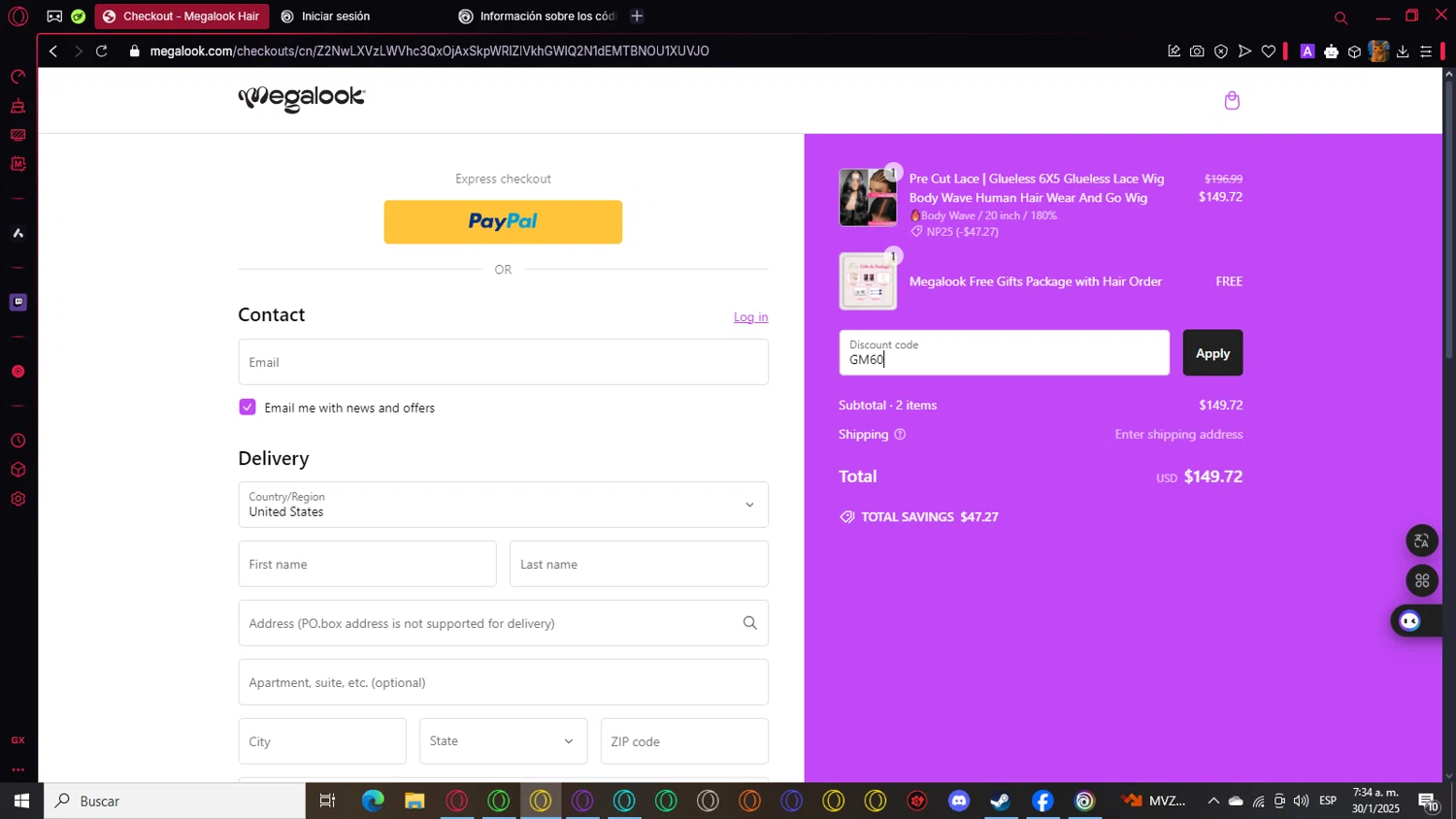Click the Opera GX logo menu
The width and height of the screenshot is (1456, 819).
pyautogui.click(x=17, y=16)
